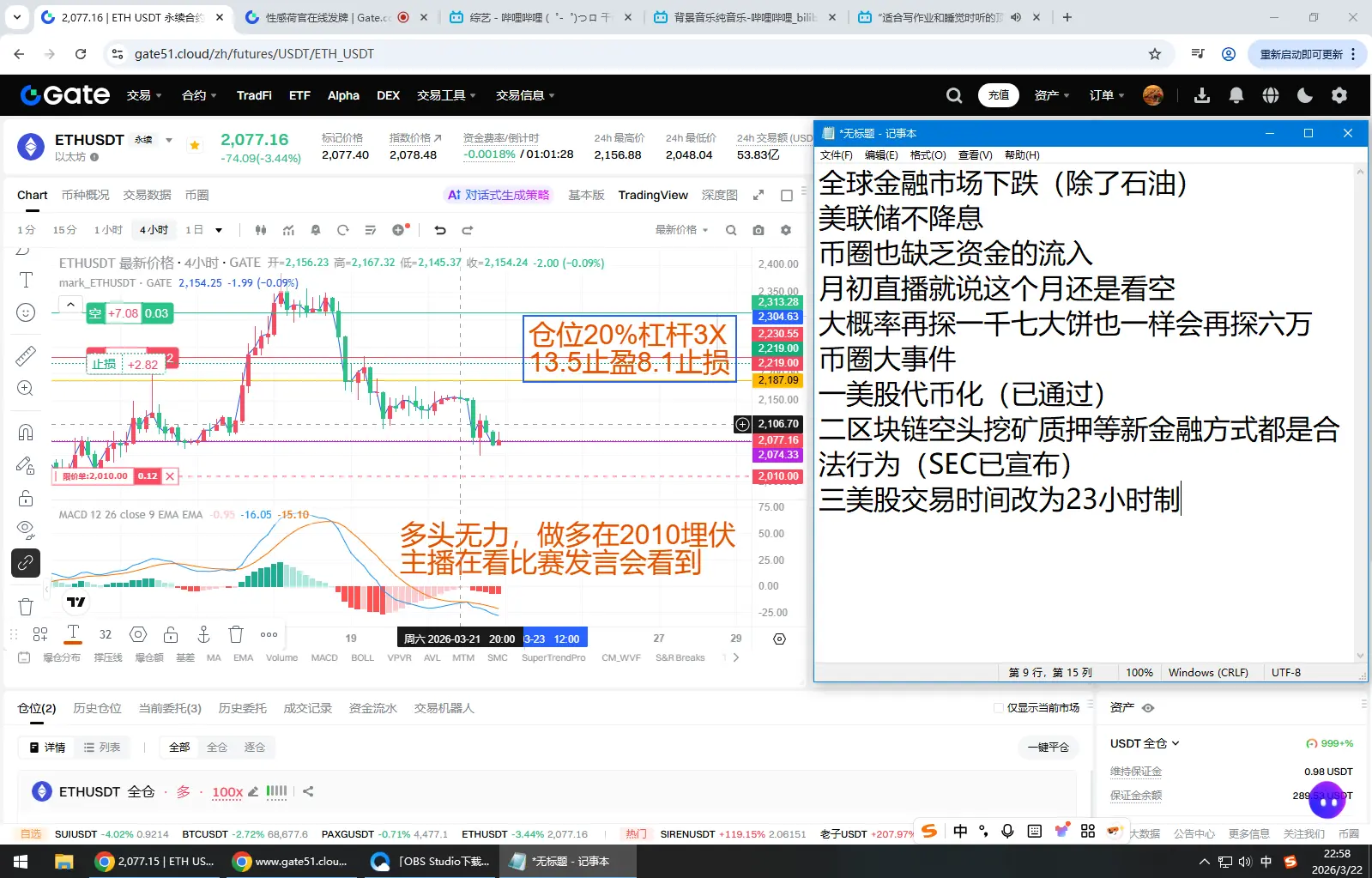The height and width of the screenshot is (878, 1372).
Task: Open the 订单 dropdown in header
Action: (1107, 95)
